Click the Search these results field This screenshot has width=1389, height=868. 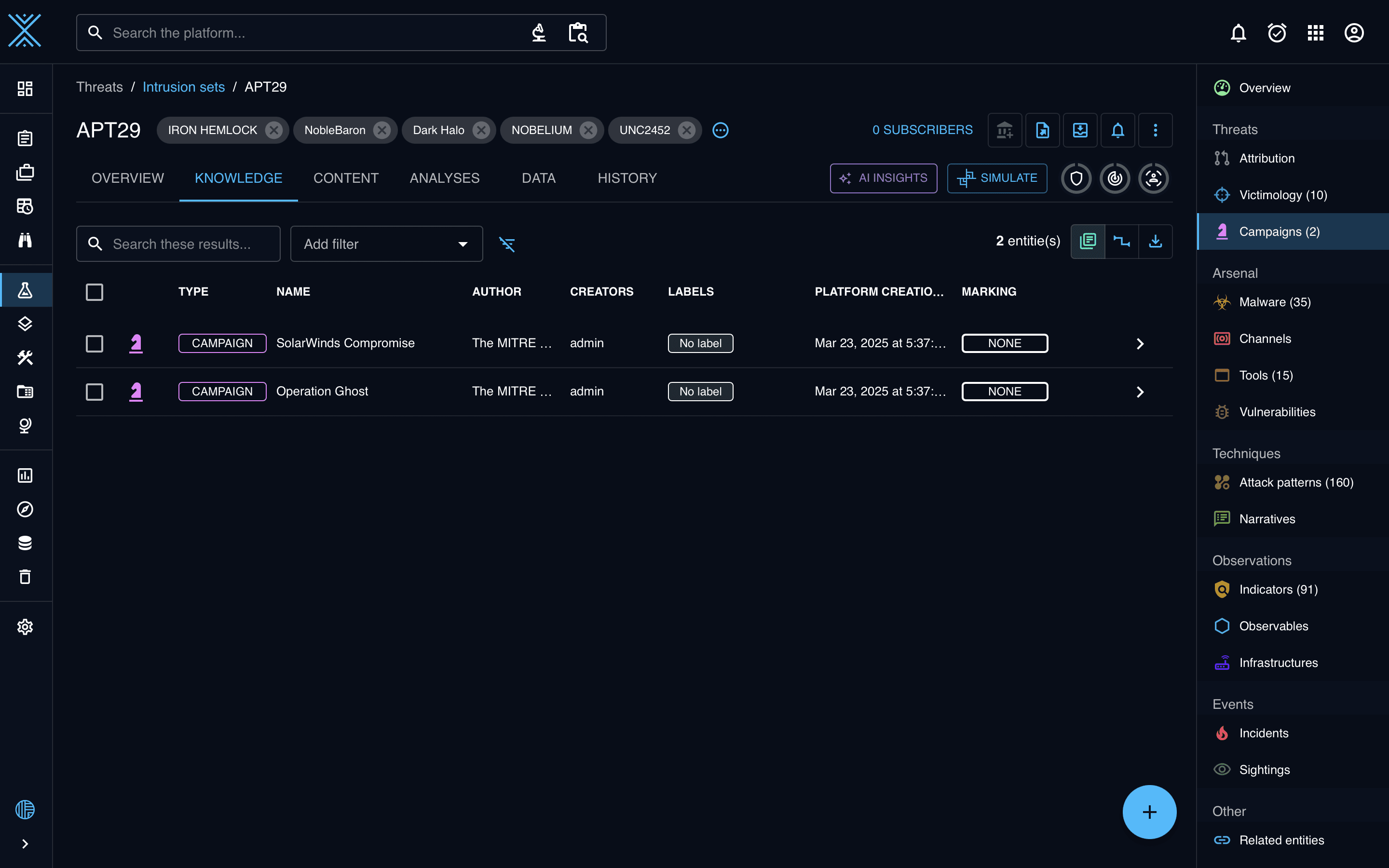pos(178,244)
